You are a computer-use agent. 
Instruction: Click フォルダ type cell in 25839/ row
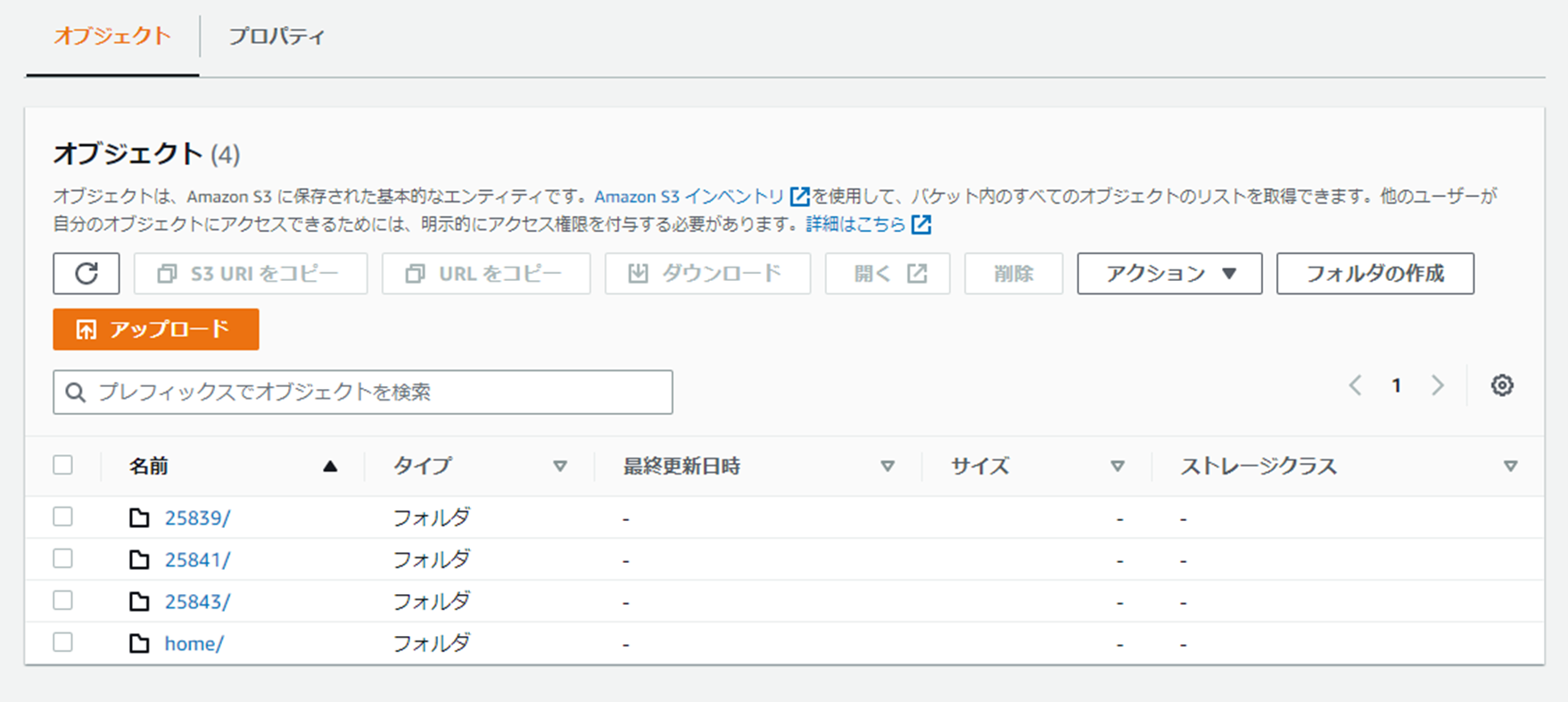coord(432,517)
